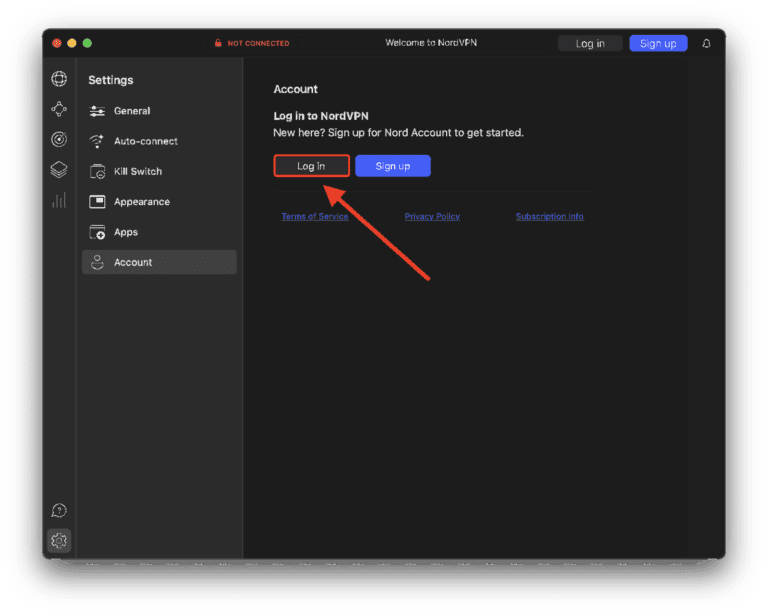Viewport: 768px width, 615px height.
Task: View the Subscription Info link
Action: pos(549,217)
